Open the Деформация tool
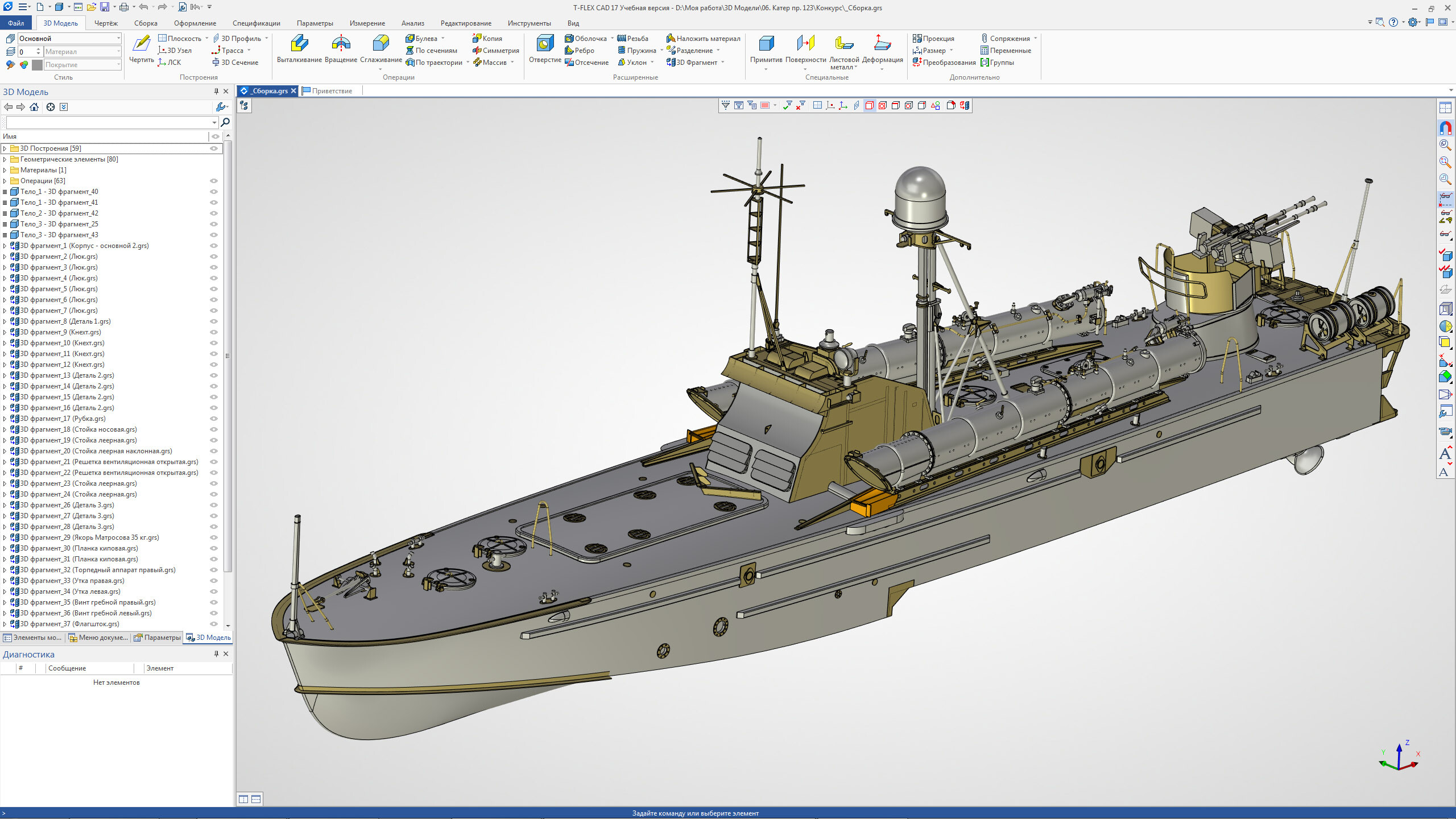 [882, 51]
